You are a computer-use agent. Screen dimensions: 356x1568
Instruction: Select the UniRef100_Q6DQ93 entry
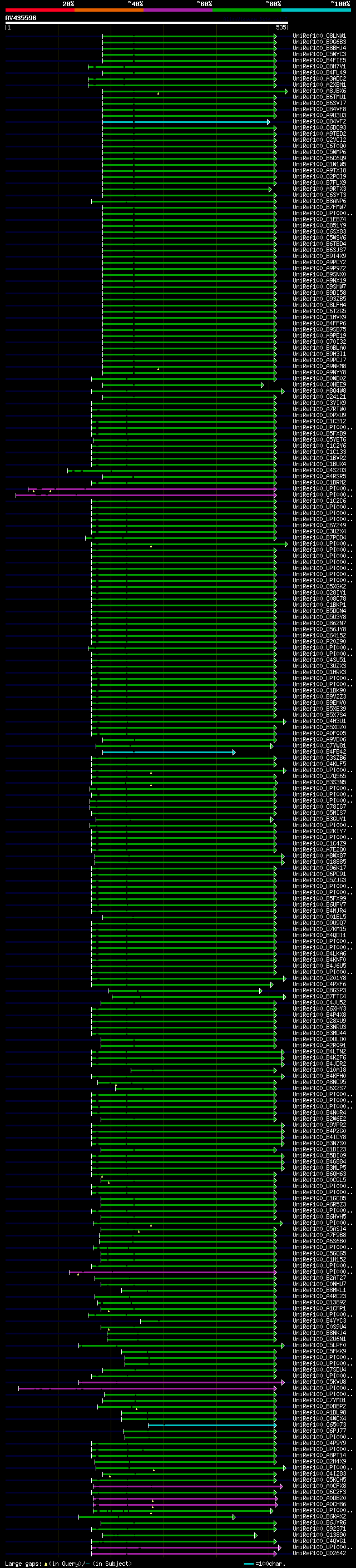pyautogui.click(x=319, y=128)
